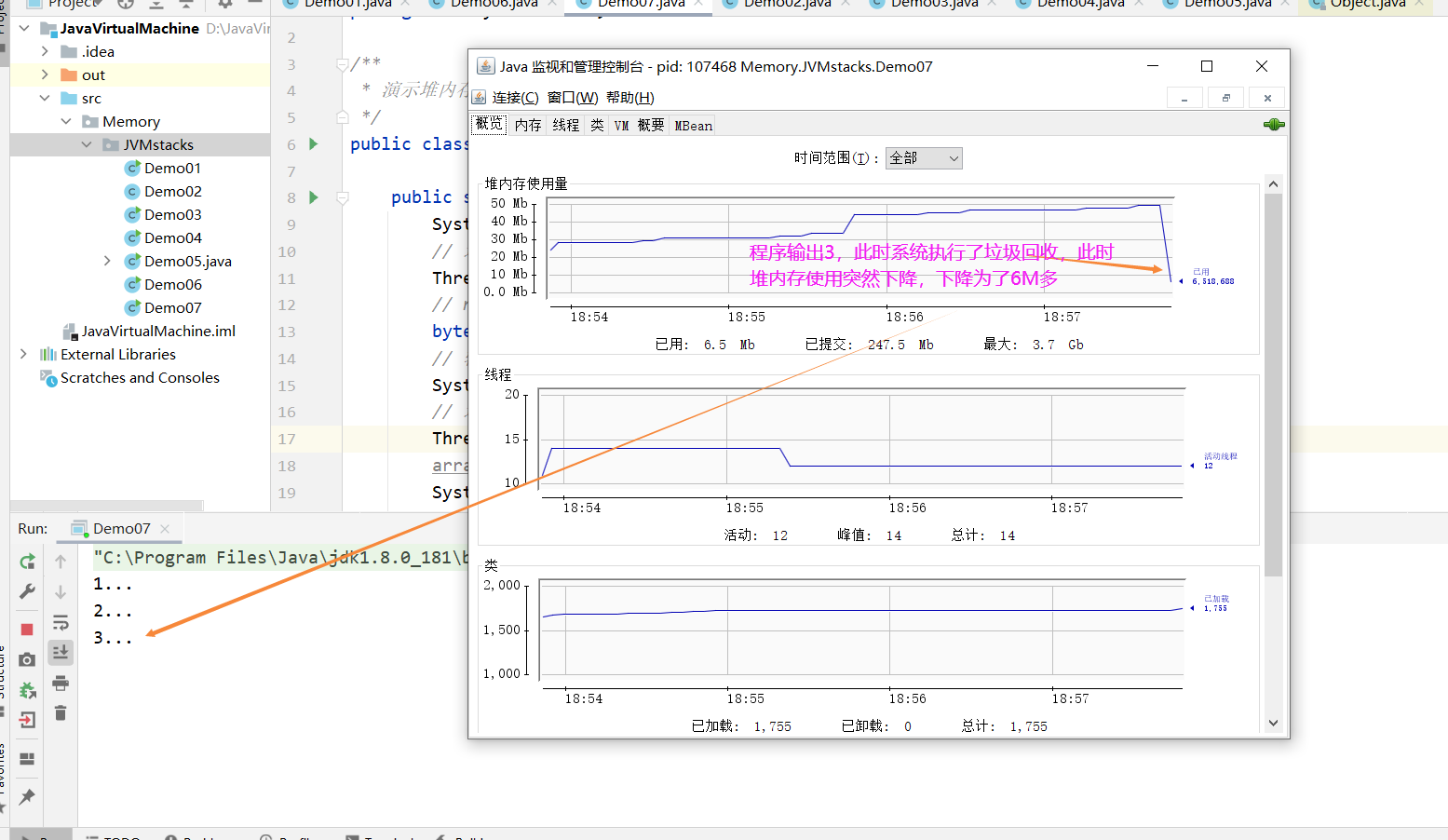Collapse the src folder
Viewport: 1448px width, 840px height.
(x=45, y=98)
